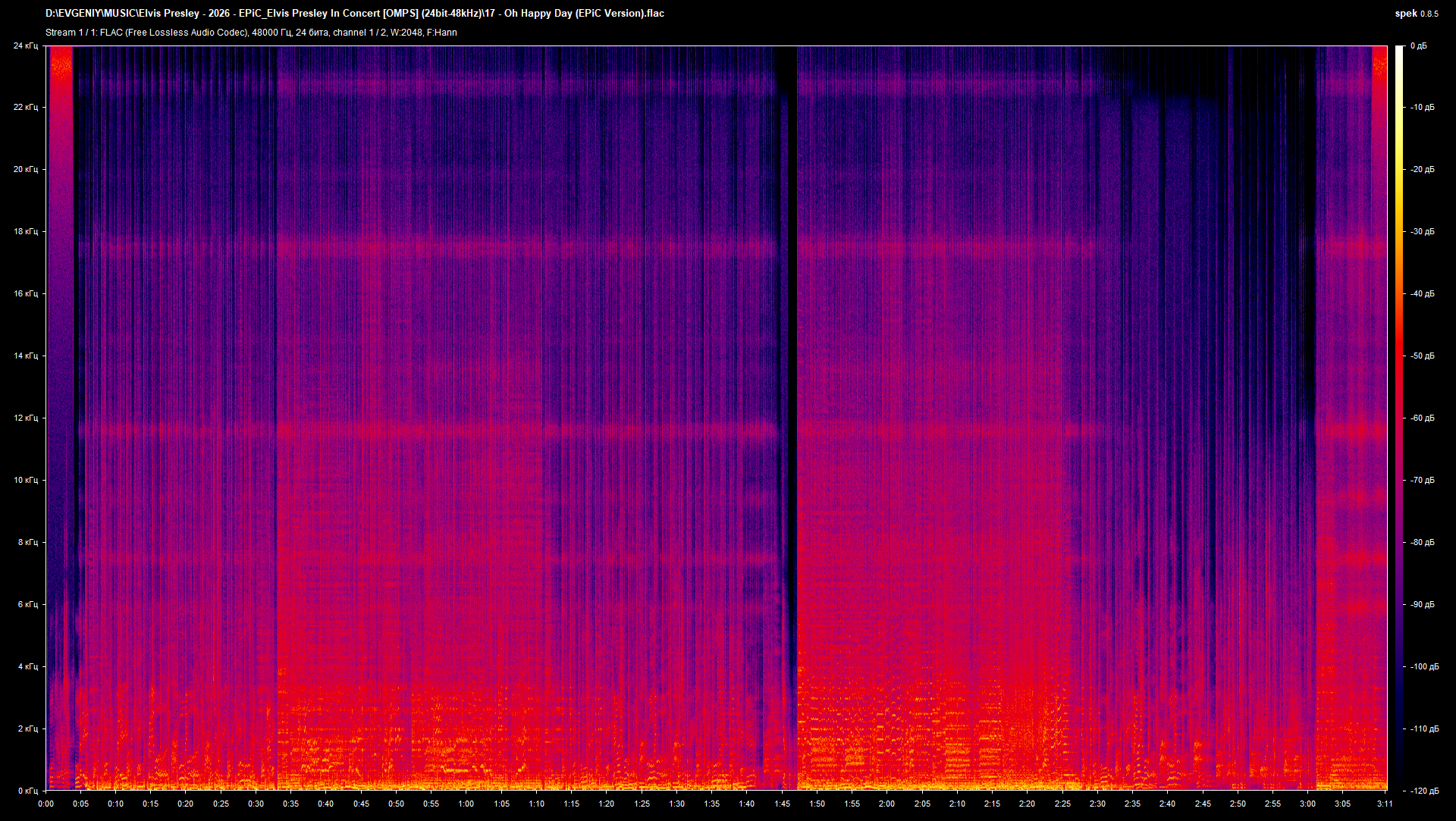Click the 0:10 time axis label
1456x821 pixels.
[115, 804]
